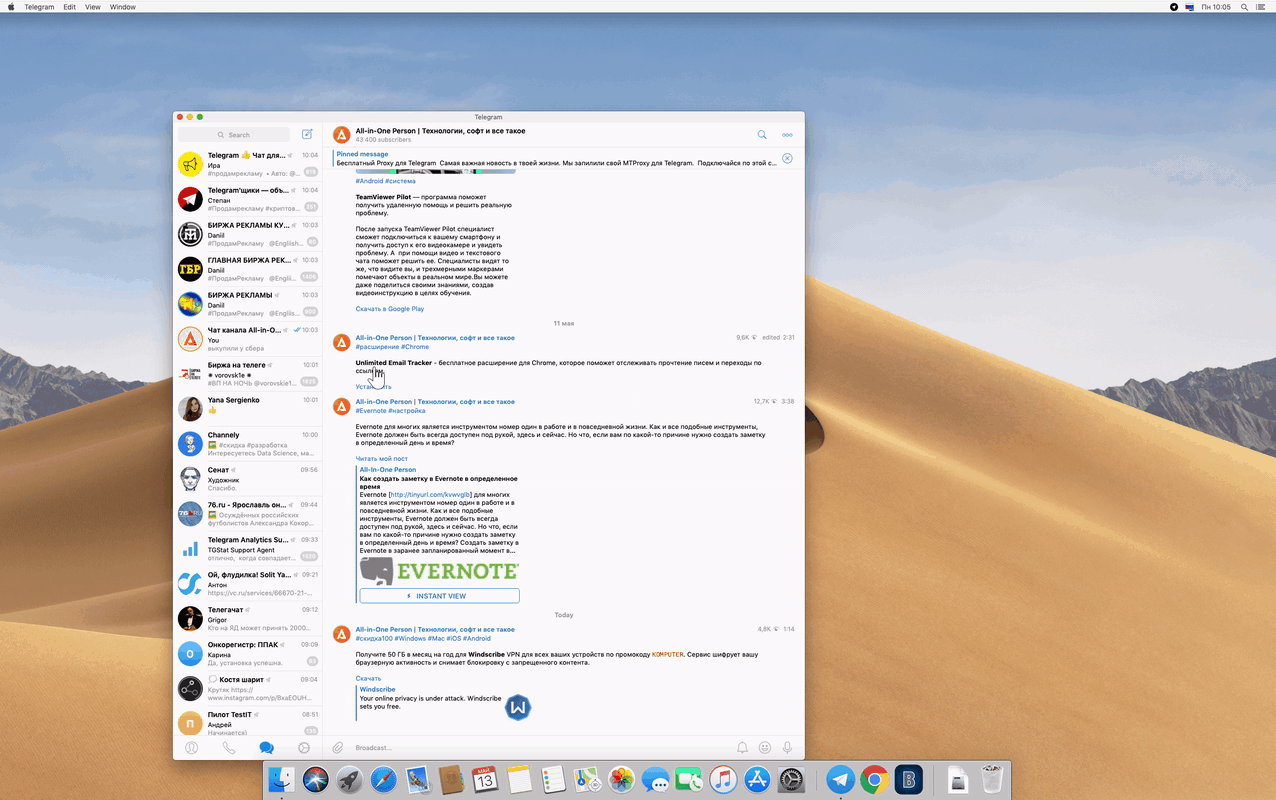Open the Telegram Analytics Support chat

[248, 549]
